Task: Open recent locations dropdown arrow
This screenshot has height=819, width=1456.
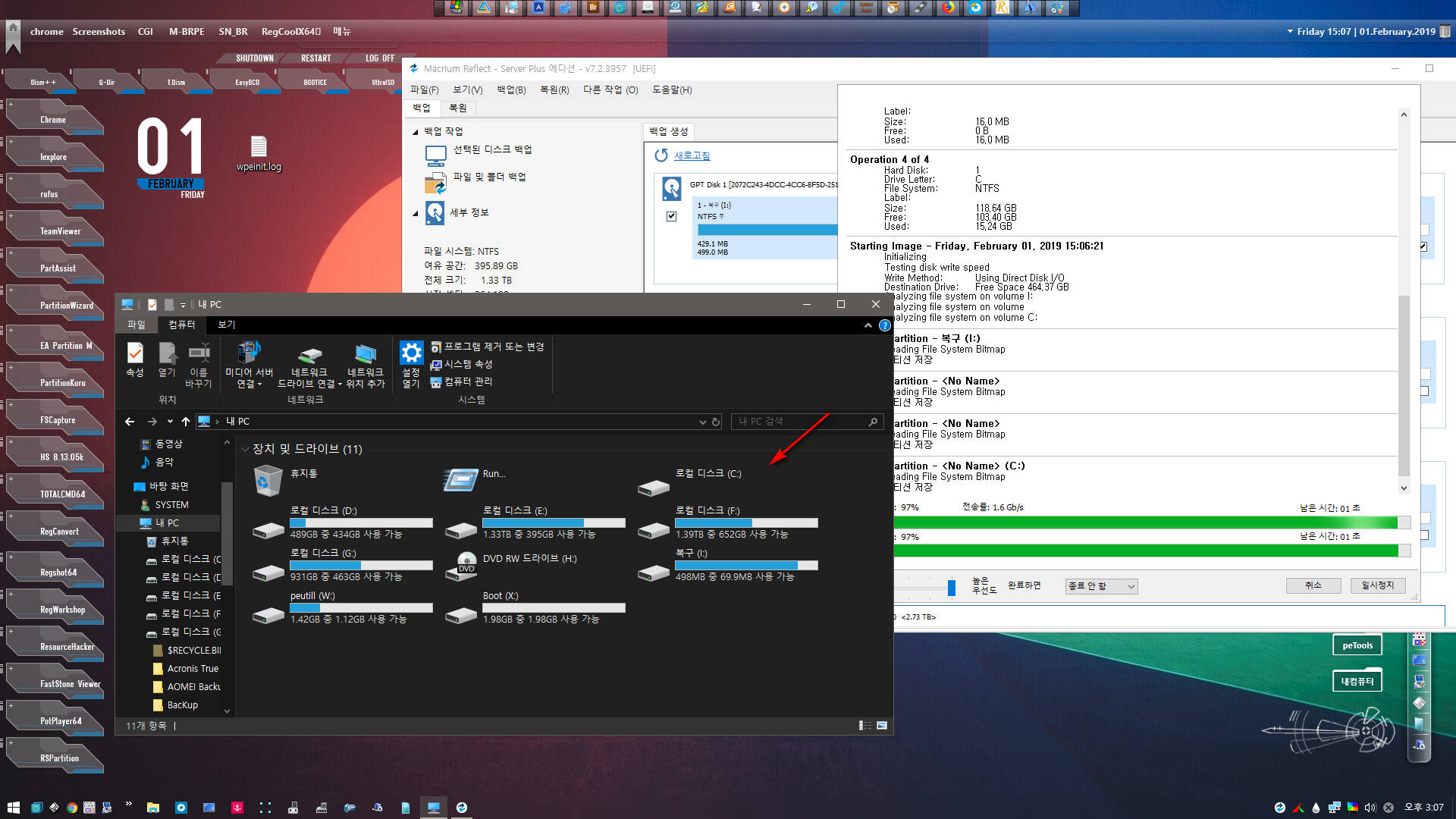Action: click(170, 421)
